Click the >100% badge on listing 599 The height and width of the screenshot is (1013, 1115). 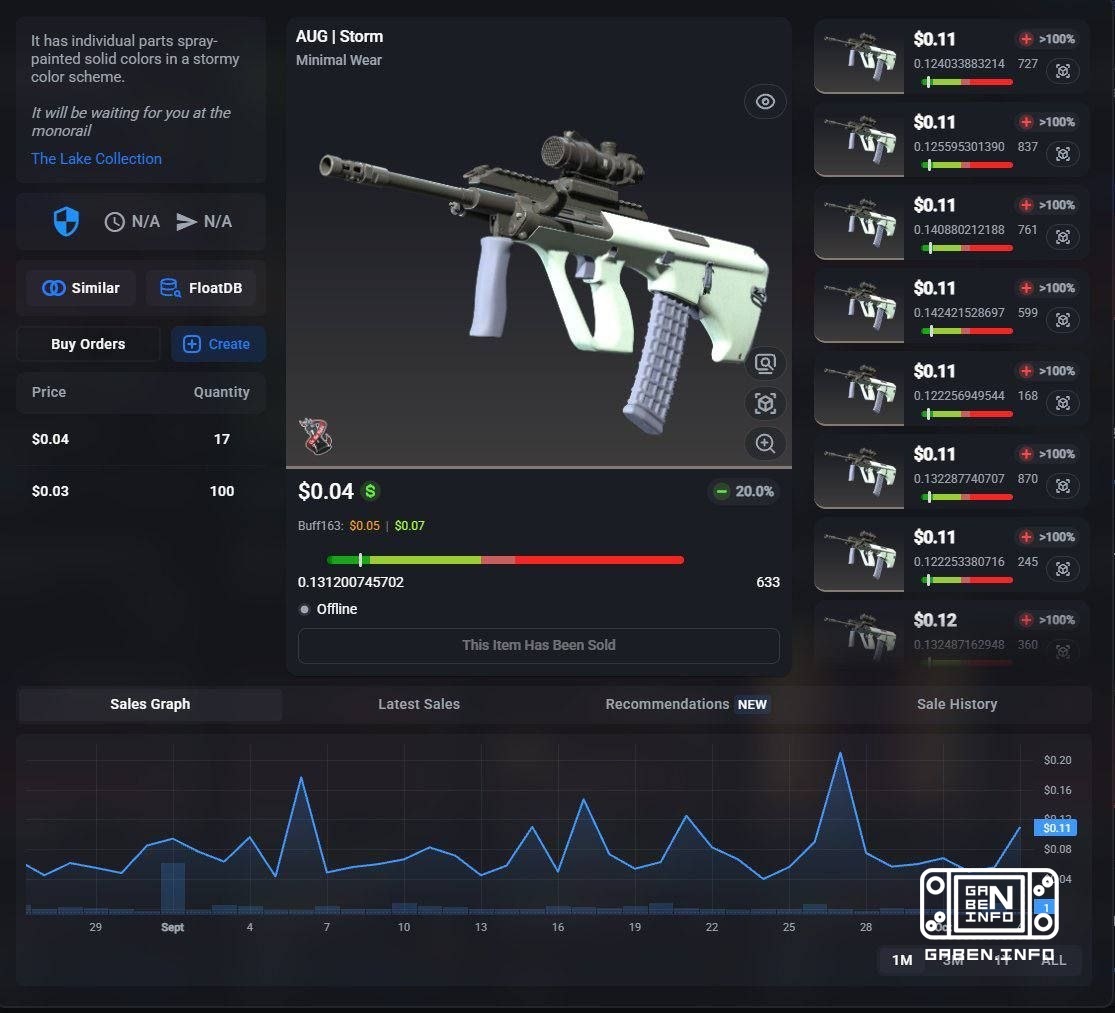pos(1047,289)
